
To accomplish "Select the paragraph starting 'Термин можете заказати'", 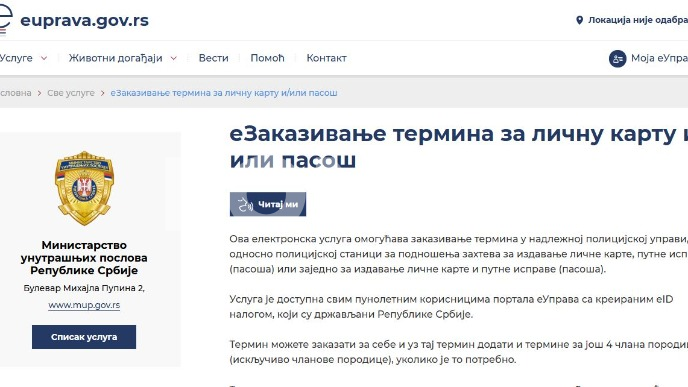I will point(459,352).
